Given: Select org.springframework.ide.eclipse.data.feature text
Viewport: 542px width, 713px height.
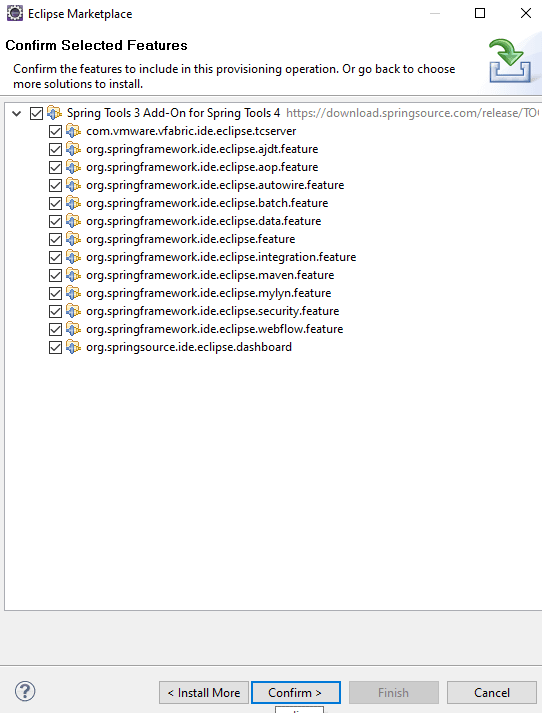Looking at the screenshot, I should (x=203, y=221).
